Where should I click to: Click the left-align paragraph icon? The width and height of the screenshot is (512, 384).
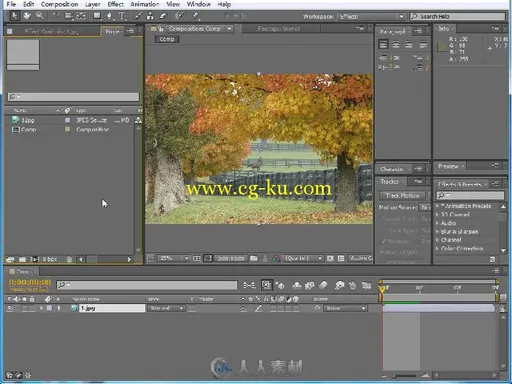click(x=383, y=44)
